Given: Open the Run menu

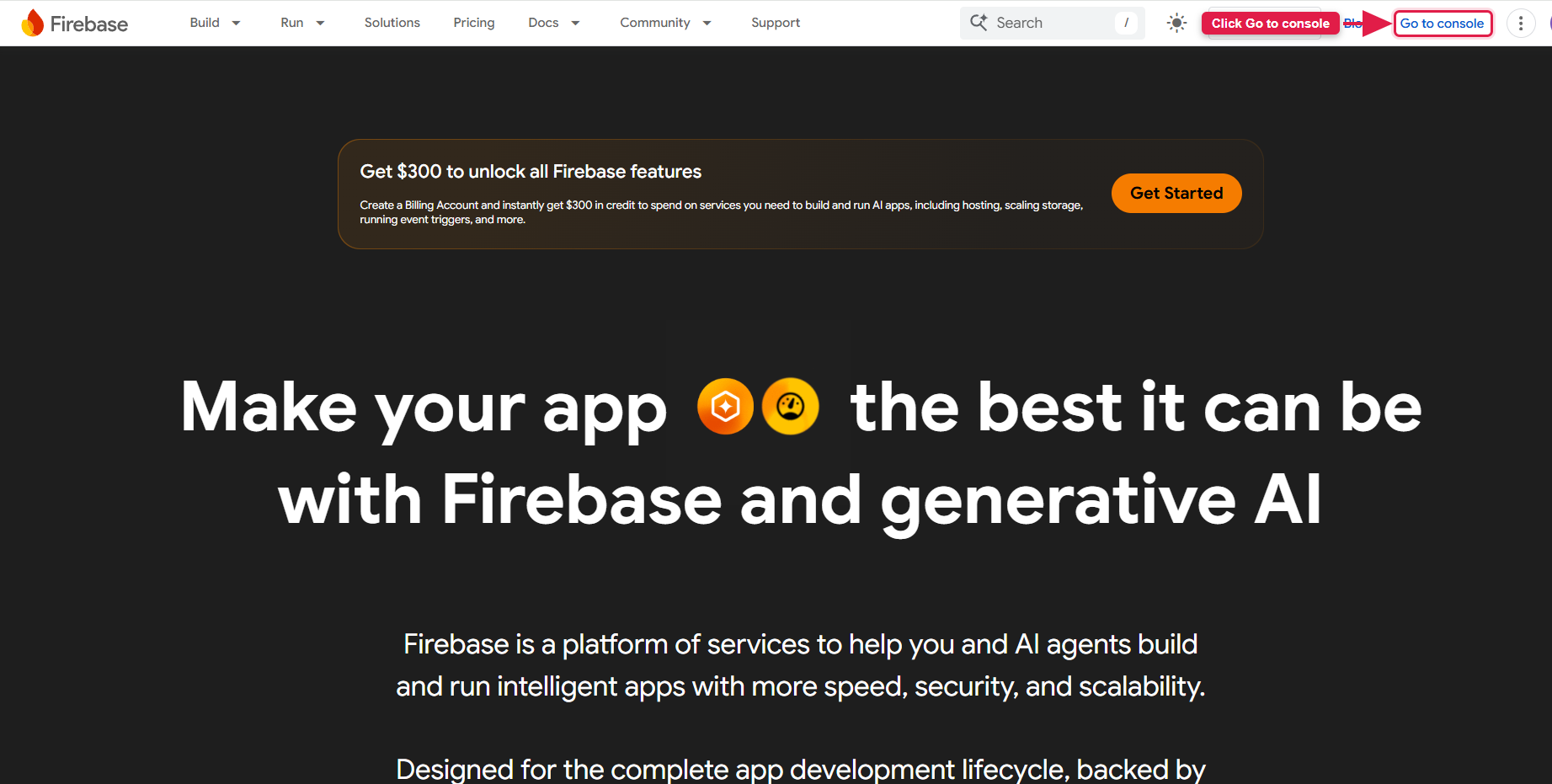Looking at the screenshot, I should click(291, 23).
